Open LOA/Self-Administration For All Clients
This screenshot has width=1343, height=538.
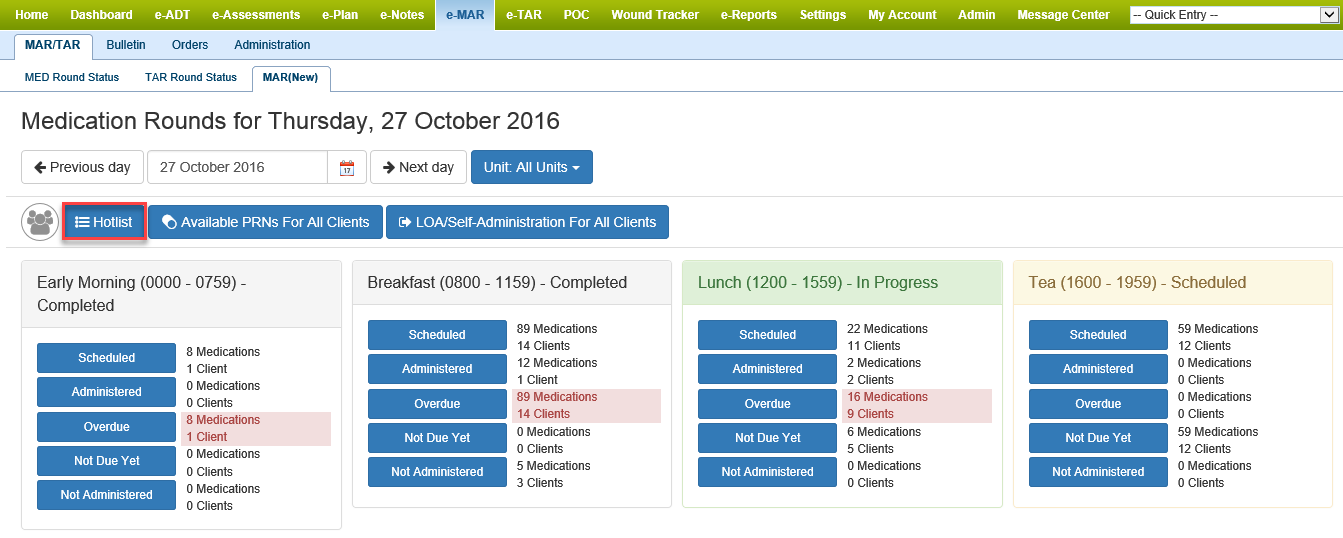point(527,222)
